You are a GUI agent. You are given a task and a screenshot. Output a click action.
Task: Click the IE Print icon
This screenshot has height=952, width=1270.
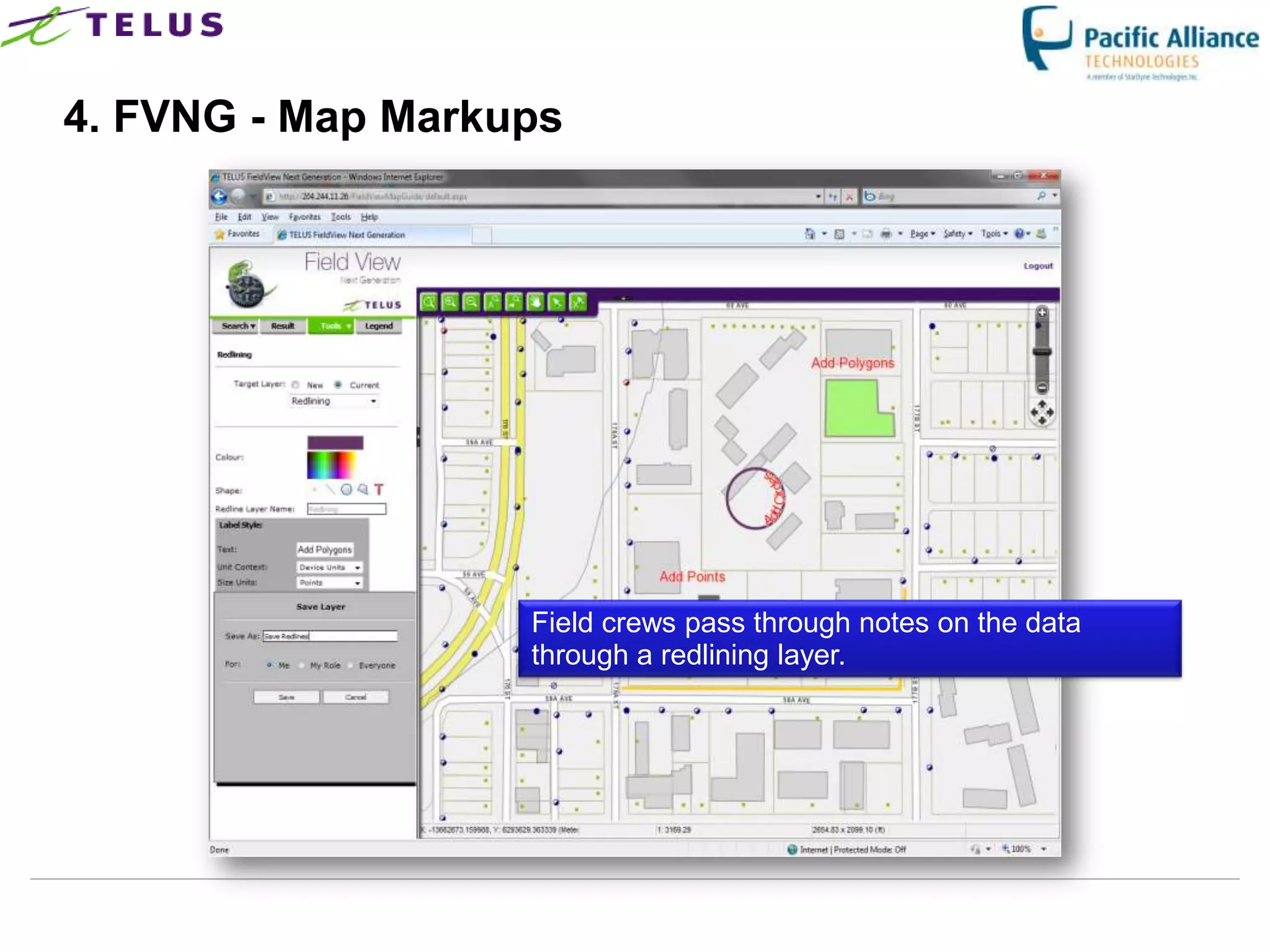click(x=886, y=234)
